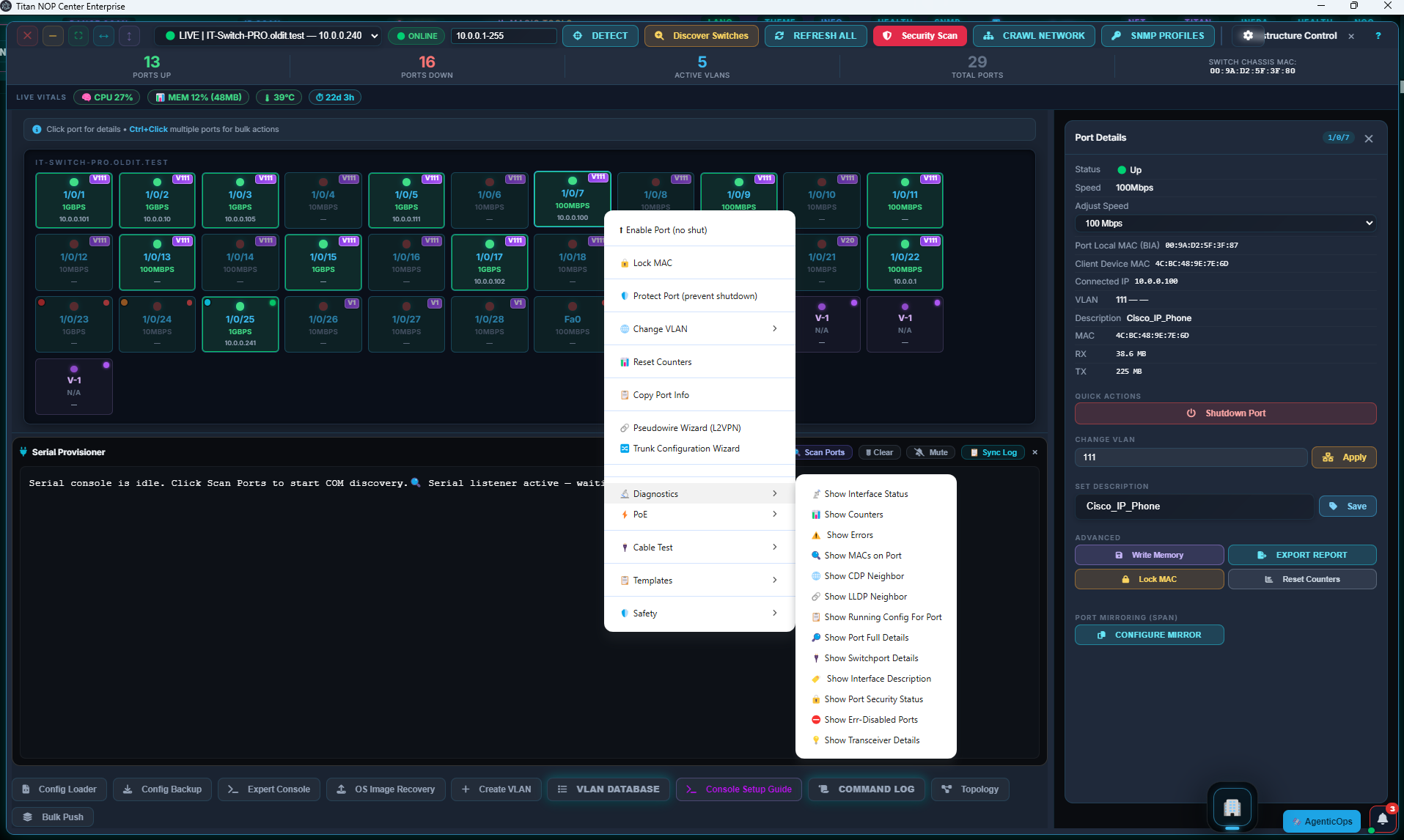Screen dimensions: 1404x840
Task: Run the Security Scan
Action: (920, 35)
